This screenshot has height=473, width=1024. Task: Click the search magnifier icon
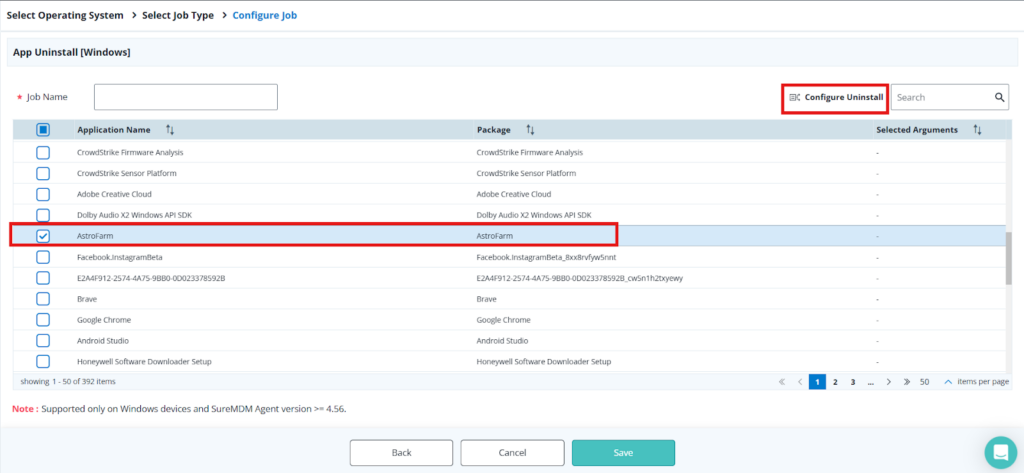999,97
